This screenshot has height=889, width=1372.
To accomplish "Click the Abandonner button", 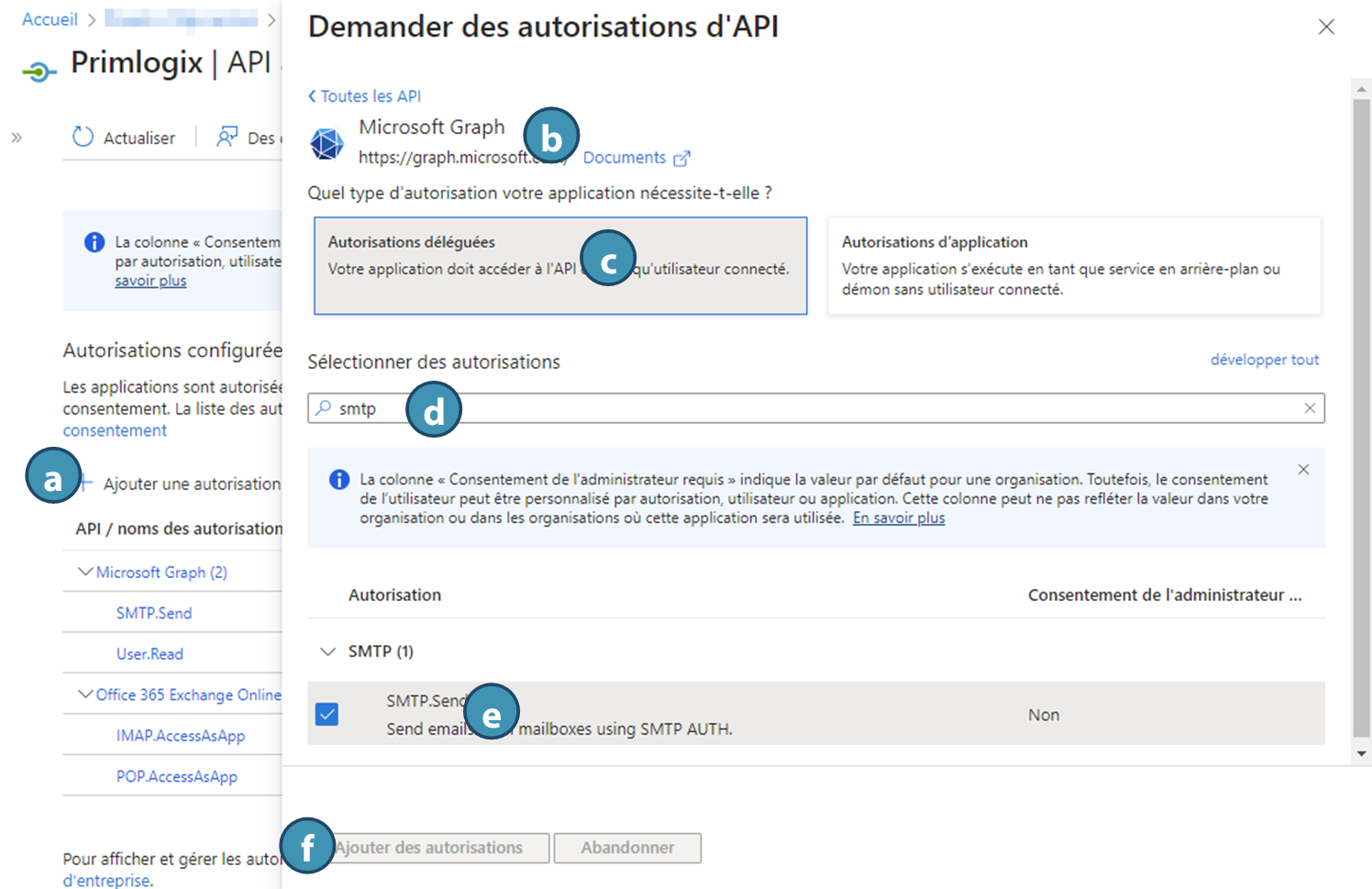I will click(627, 848).
